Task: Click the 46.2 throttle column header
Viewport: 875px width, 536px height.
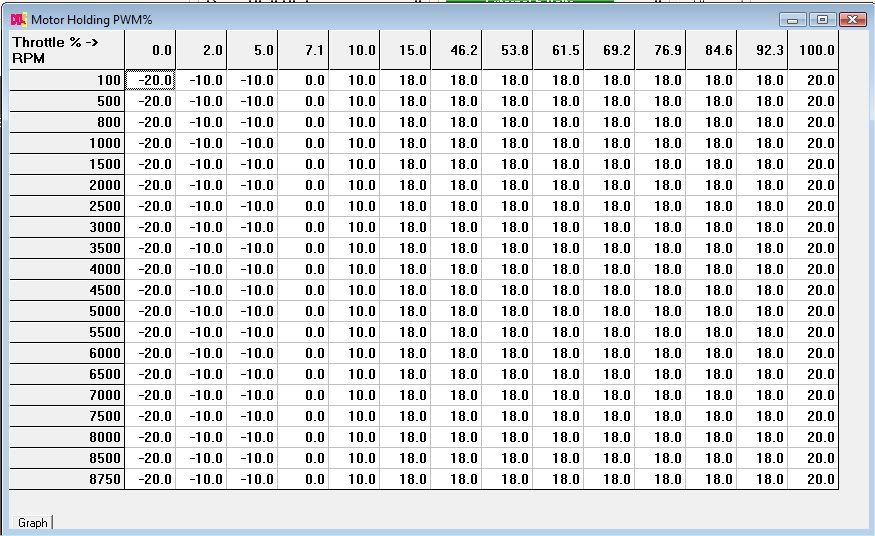Action: 457,50
